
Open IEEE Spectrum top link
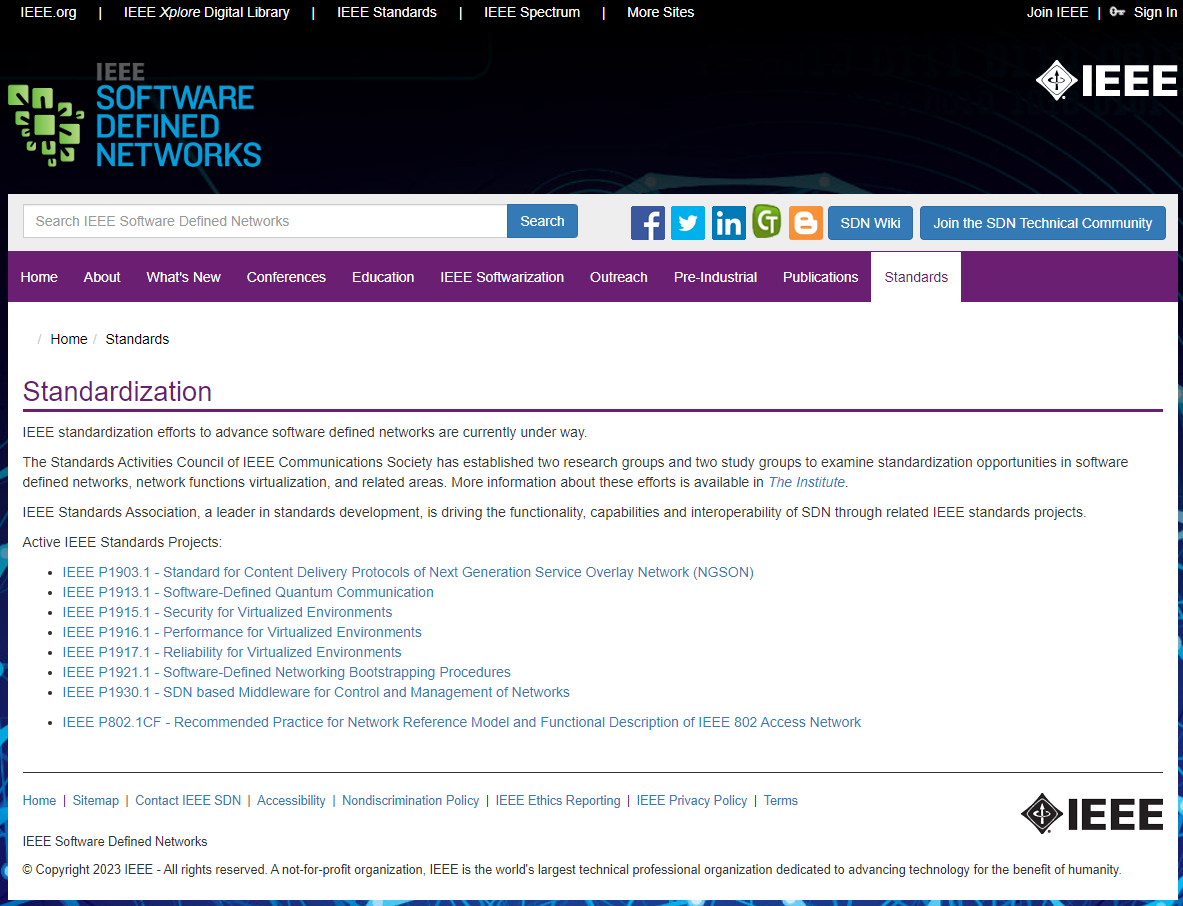[532, 12]
